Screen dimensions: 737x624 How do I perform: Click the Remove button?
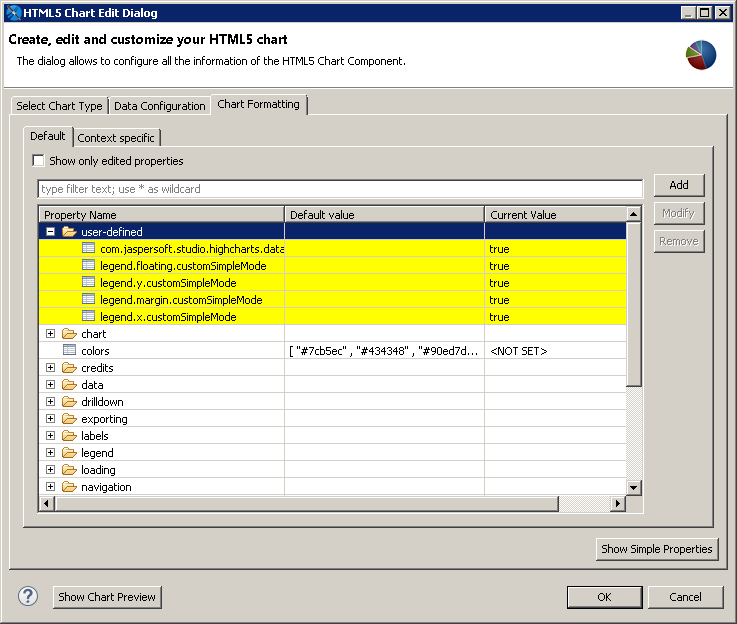[679, 242]
